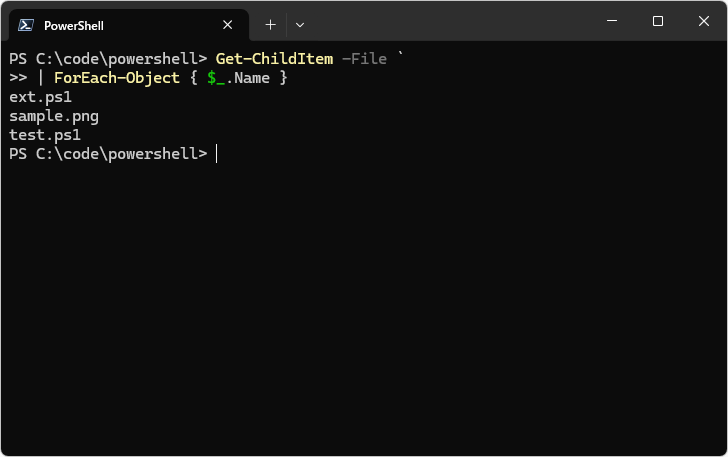Place cursor at the last prompt line
Screen dimensions: 728x457
tap(216, 154)
